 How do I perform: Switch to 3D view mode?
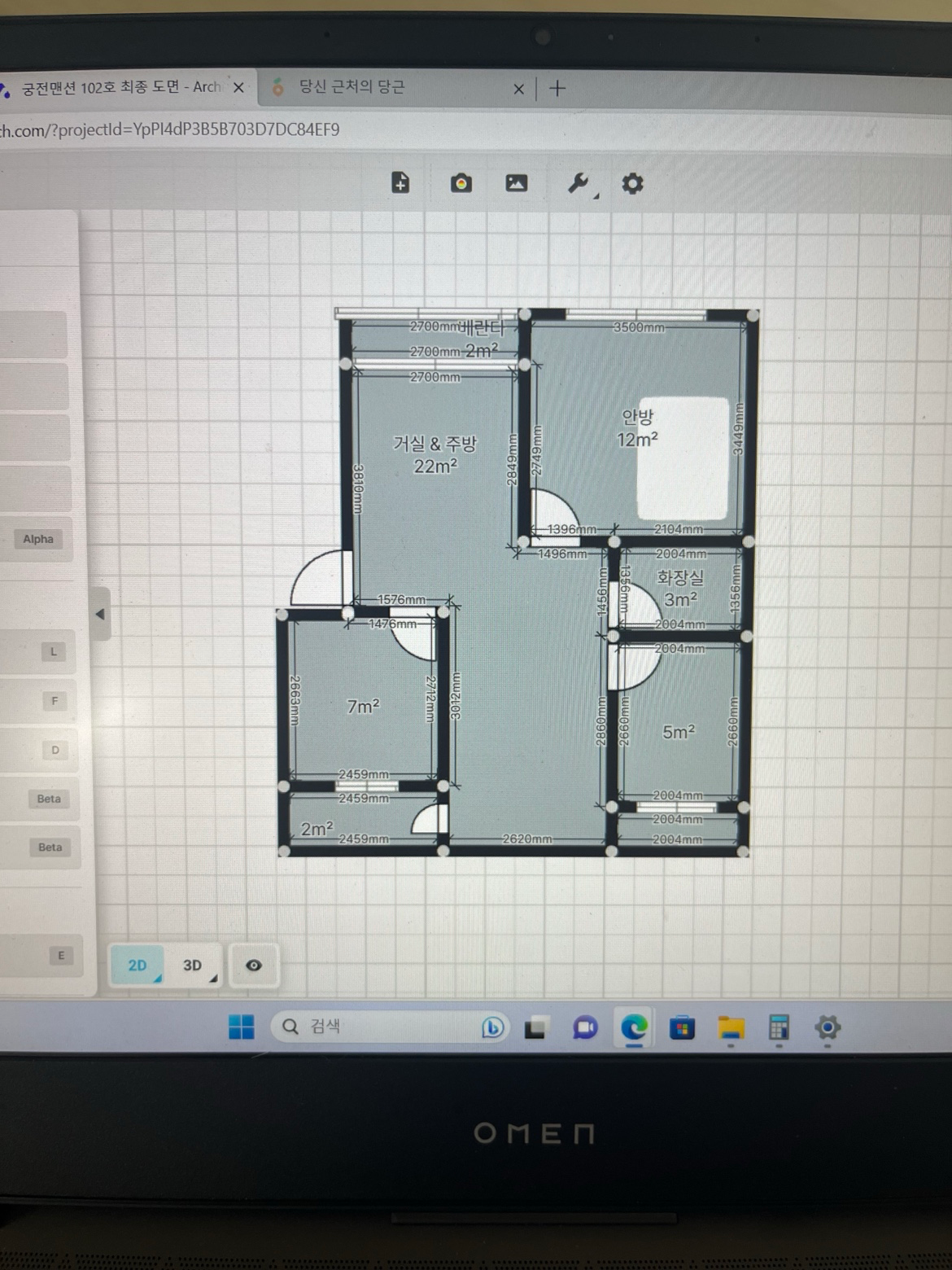[193, 966]
